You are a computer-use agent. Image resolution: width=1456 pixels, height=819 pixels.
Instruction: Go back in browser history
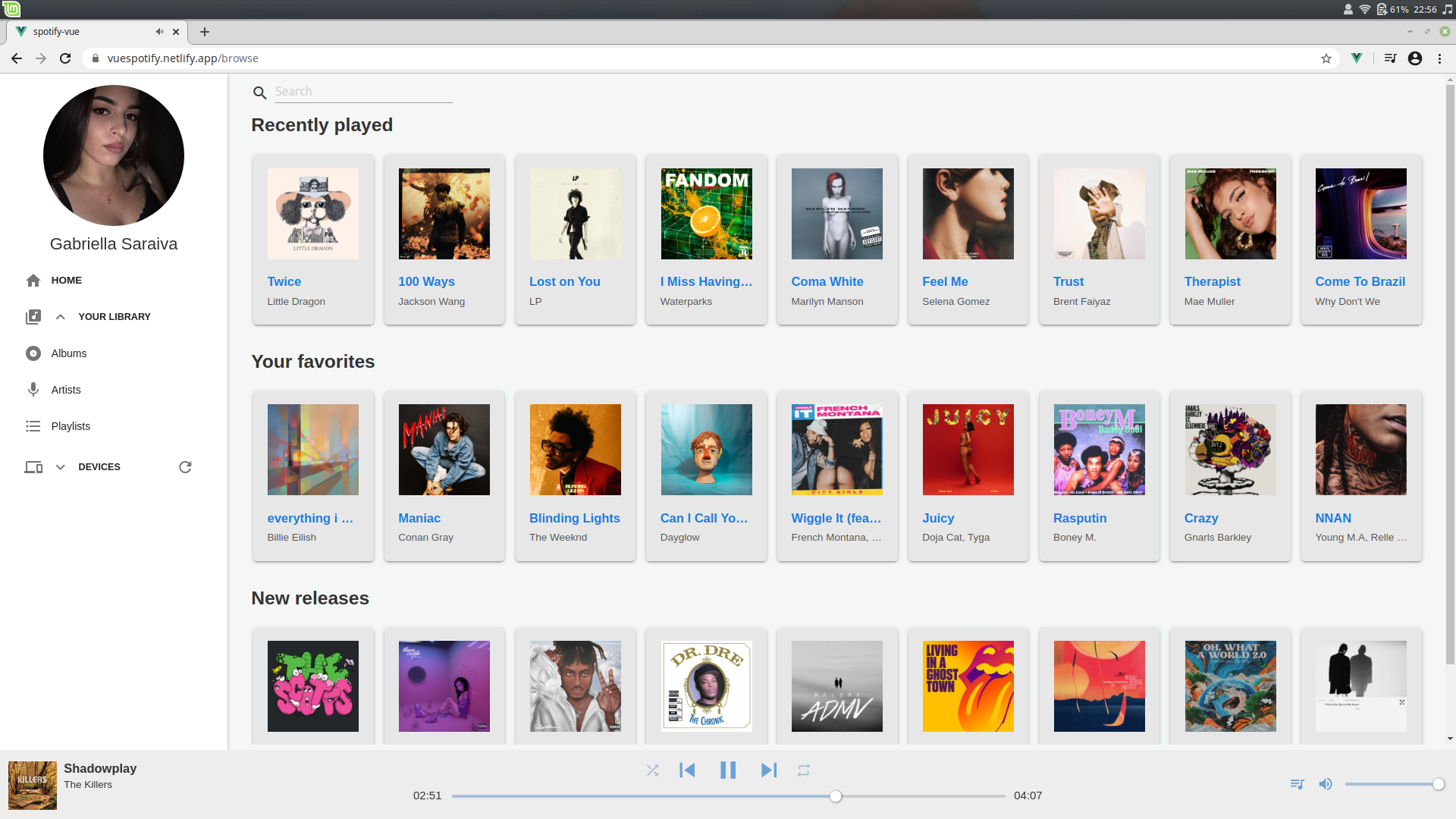17,58
